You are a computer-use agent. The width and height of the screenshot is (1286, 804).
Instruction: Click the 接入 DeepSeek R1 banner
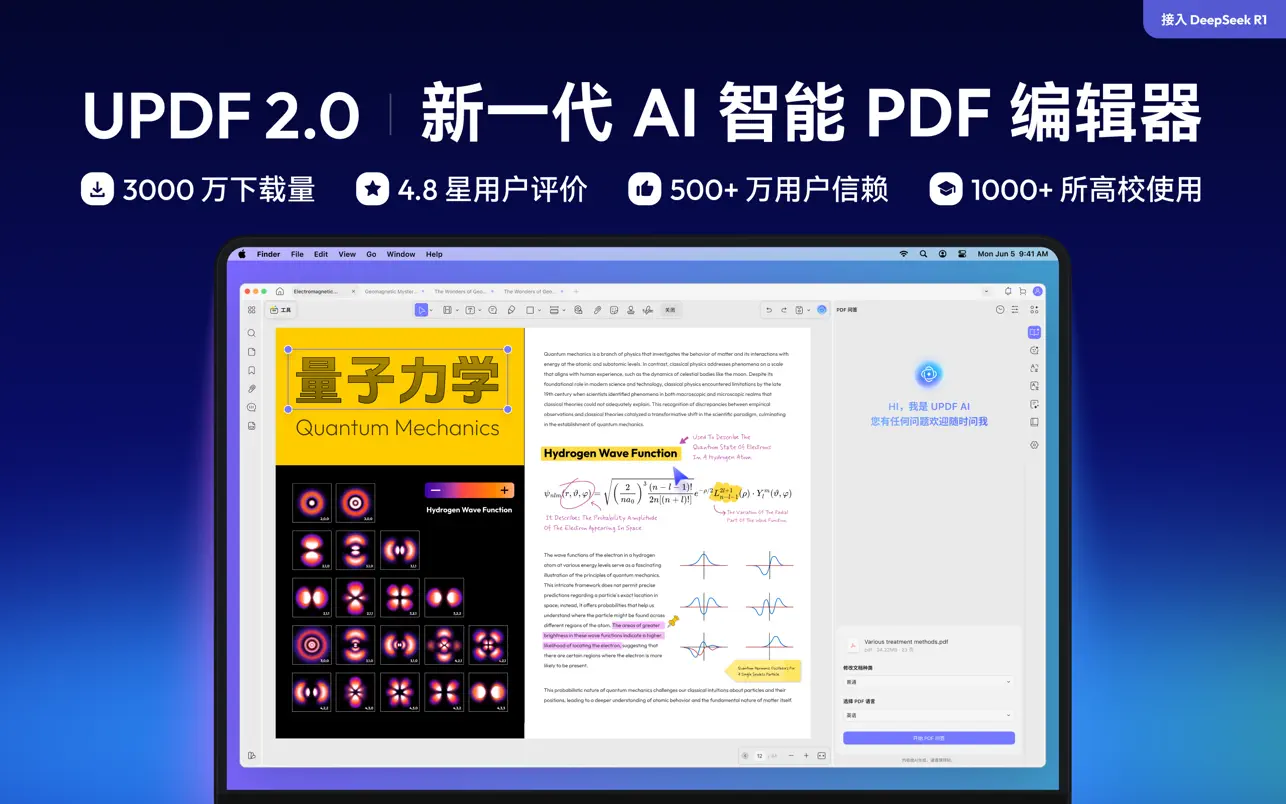point(1213,18)
